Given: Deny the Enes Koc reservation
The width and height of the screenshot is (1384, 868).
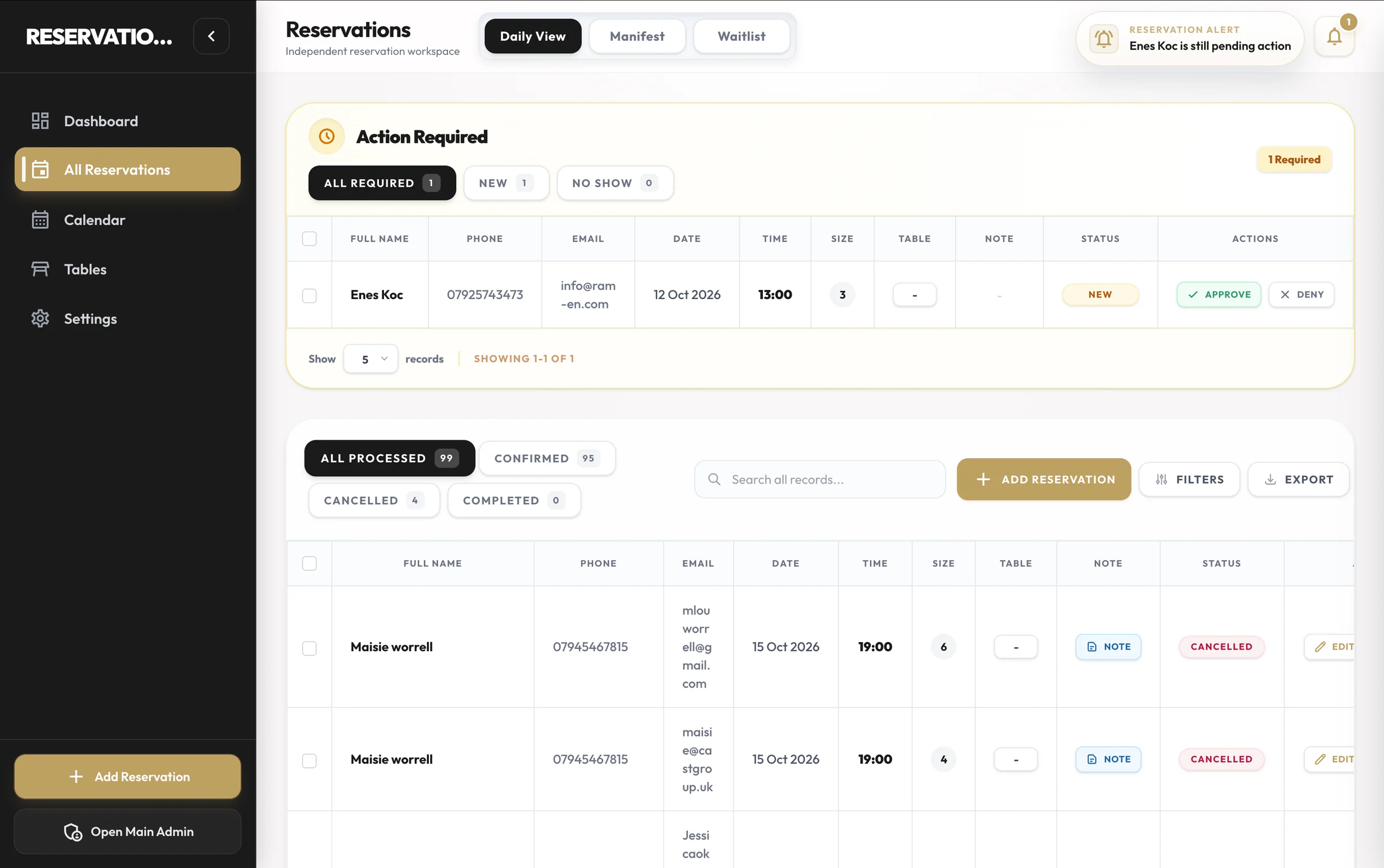Looking at the screenshot, I should tap(1302, 295).
